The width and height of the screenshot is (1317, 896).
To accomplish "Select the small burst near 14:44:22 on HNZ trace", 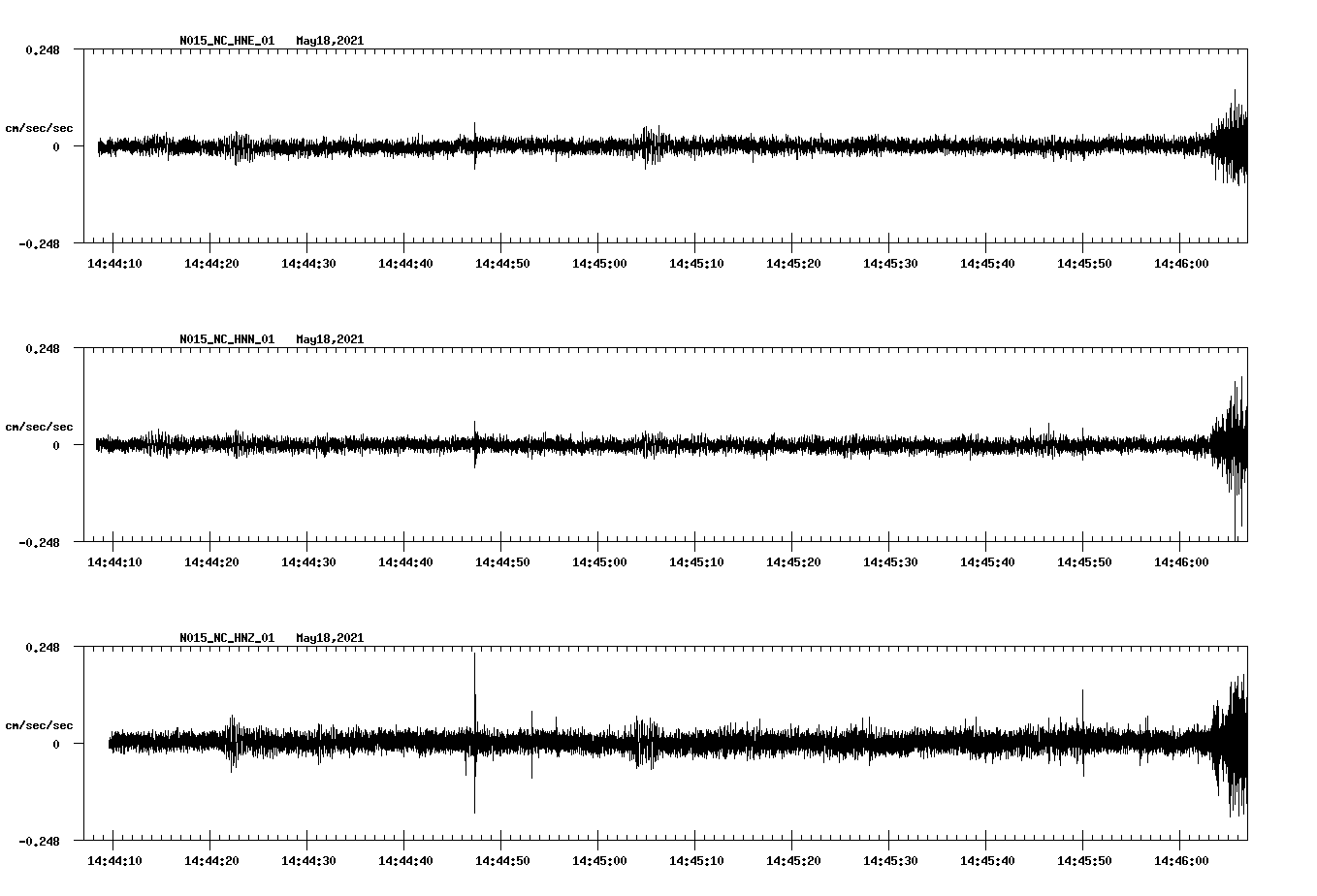I will tap(230, 742).
